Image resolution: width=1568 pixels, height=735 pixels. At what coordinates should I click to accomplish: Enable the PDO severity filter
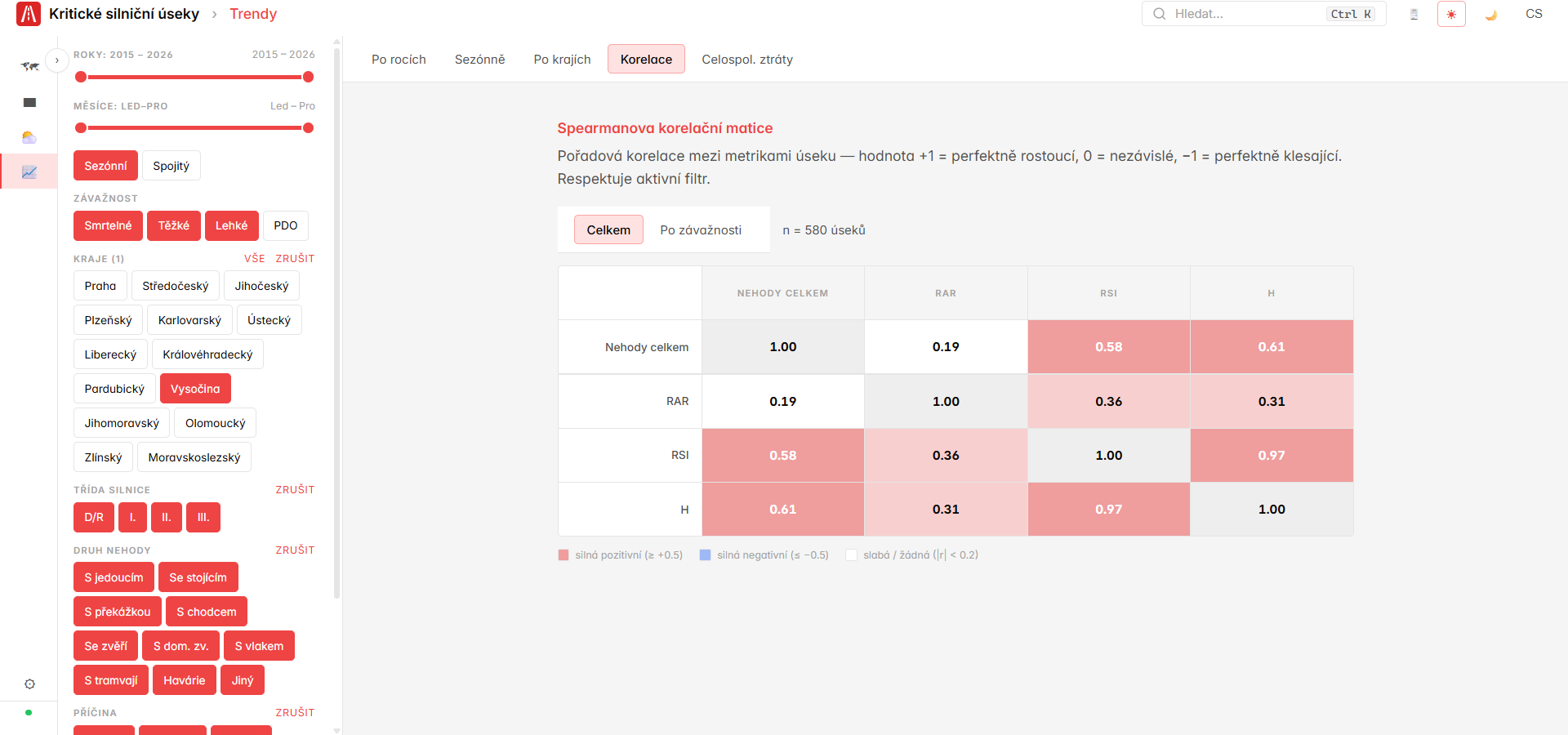tap(286, 225)
